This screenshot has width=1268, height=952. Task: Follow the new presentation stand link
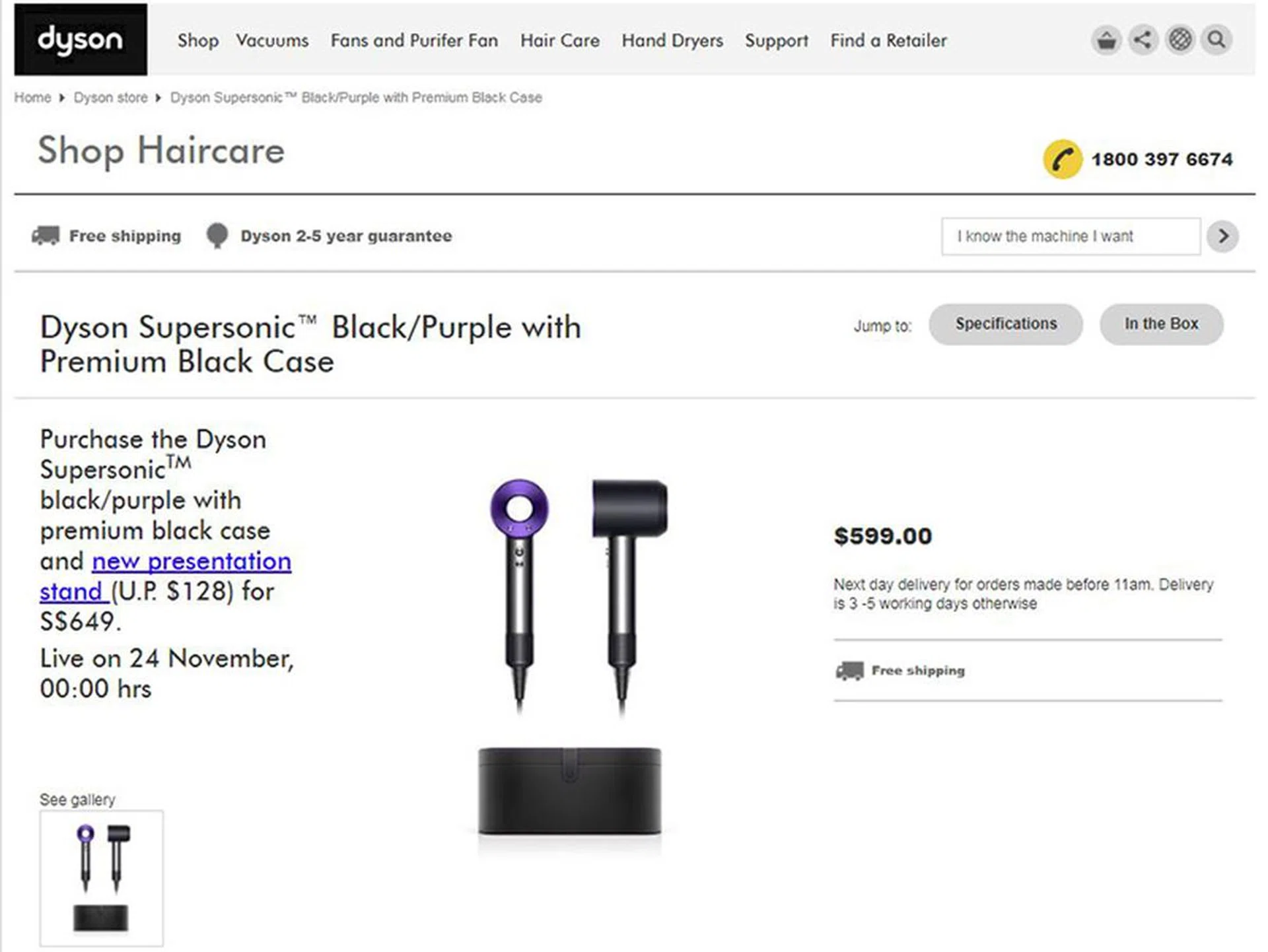pos(192,562)
